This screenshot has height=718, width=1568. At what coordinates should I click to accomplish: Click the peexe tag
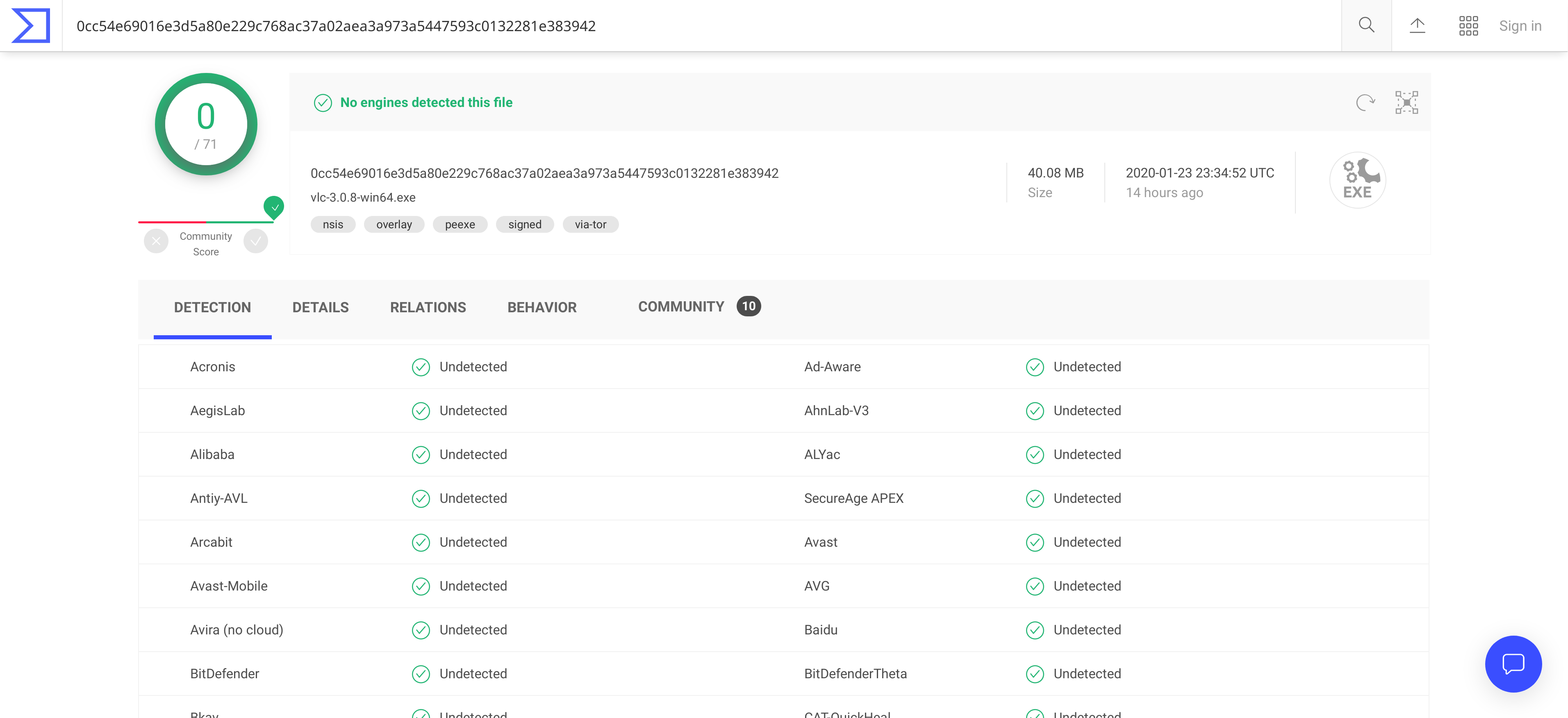[460, 225]
